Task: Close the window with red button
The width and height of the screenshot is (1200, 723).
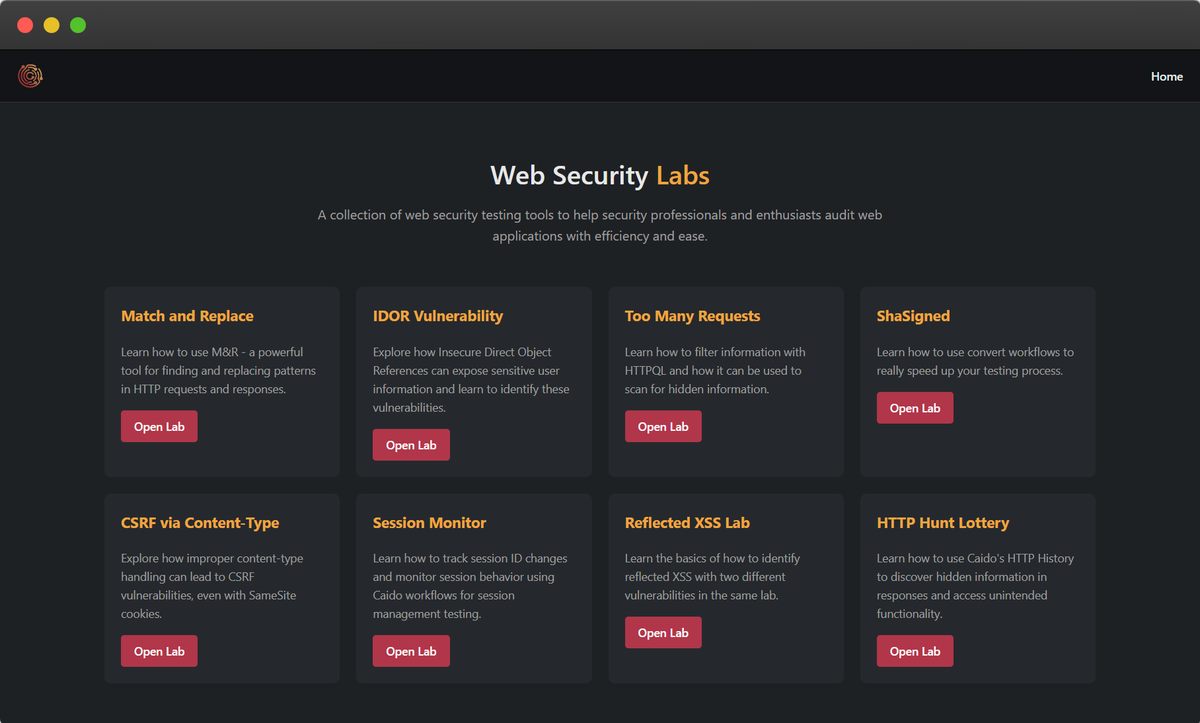Action: tap(26, 25)
